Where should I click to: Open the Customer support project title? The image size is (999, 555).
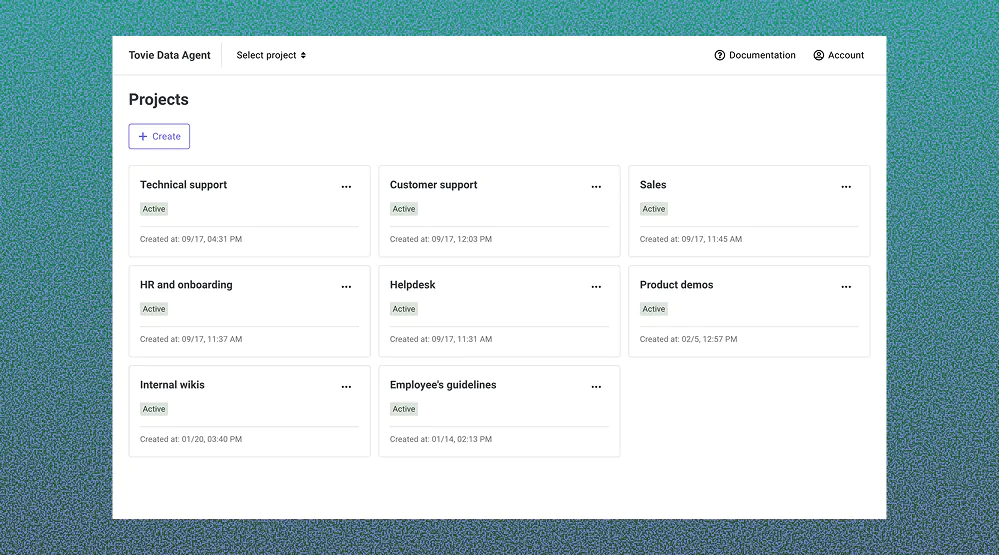(434, 185)
